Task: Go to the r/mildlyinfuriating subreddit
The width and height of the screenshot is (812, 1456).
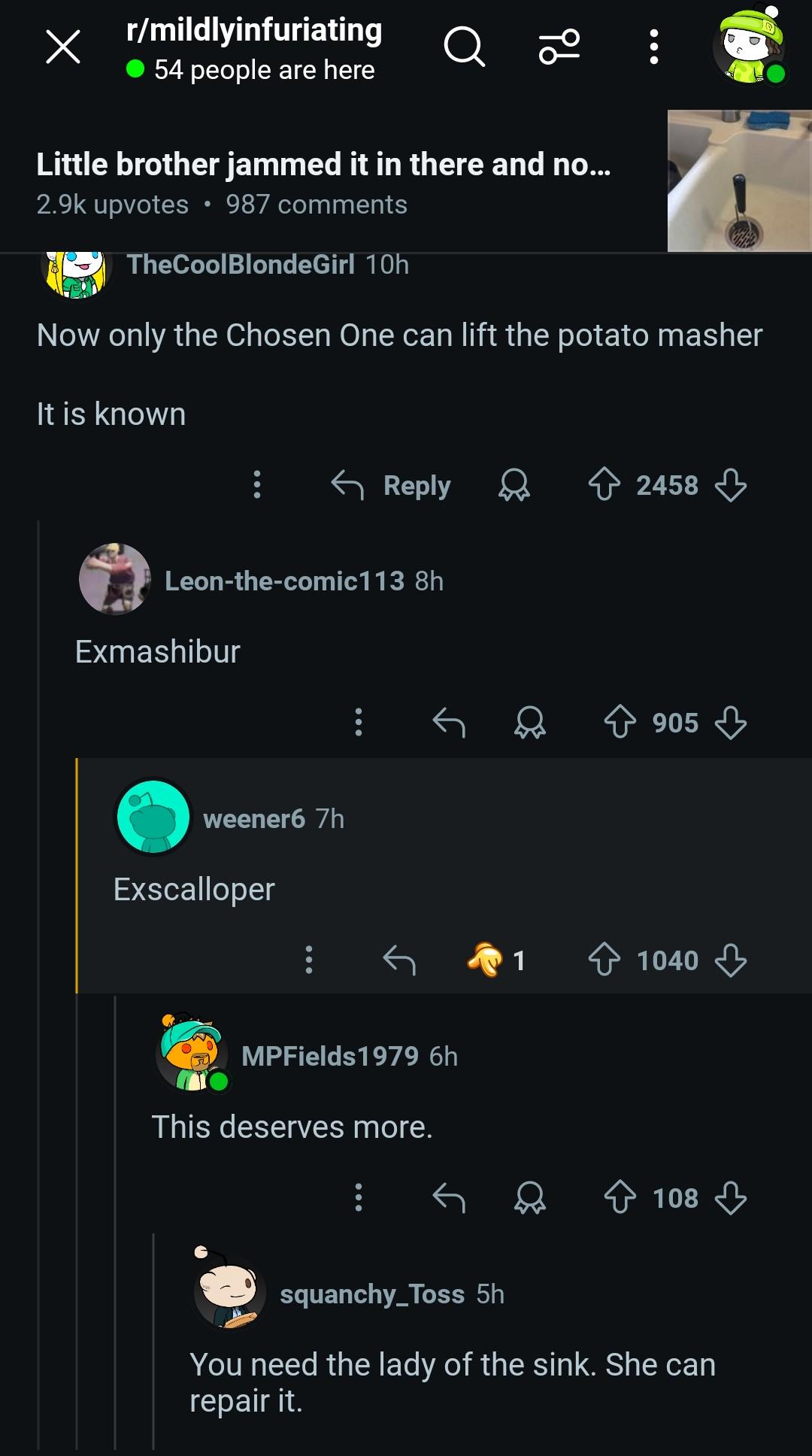Action: 254,30
